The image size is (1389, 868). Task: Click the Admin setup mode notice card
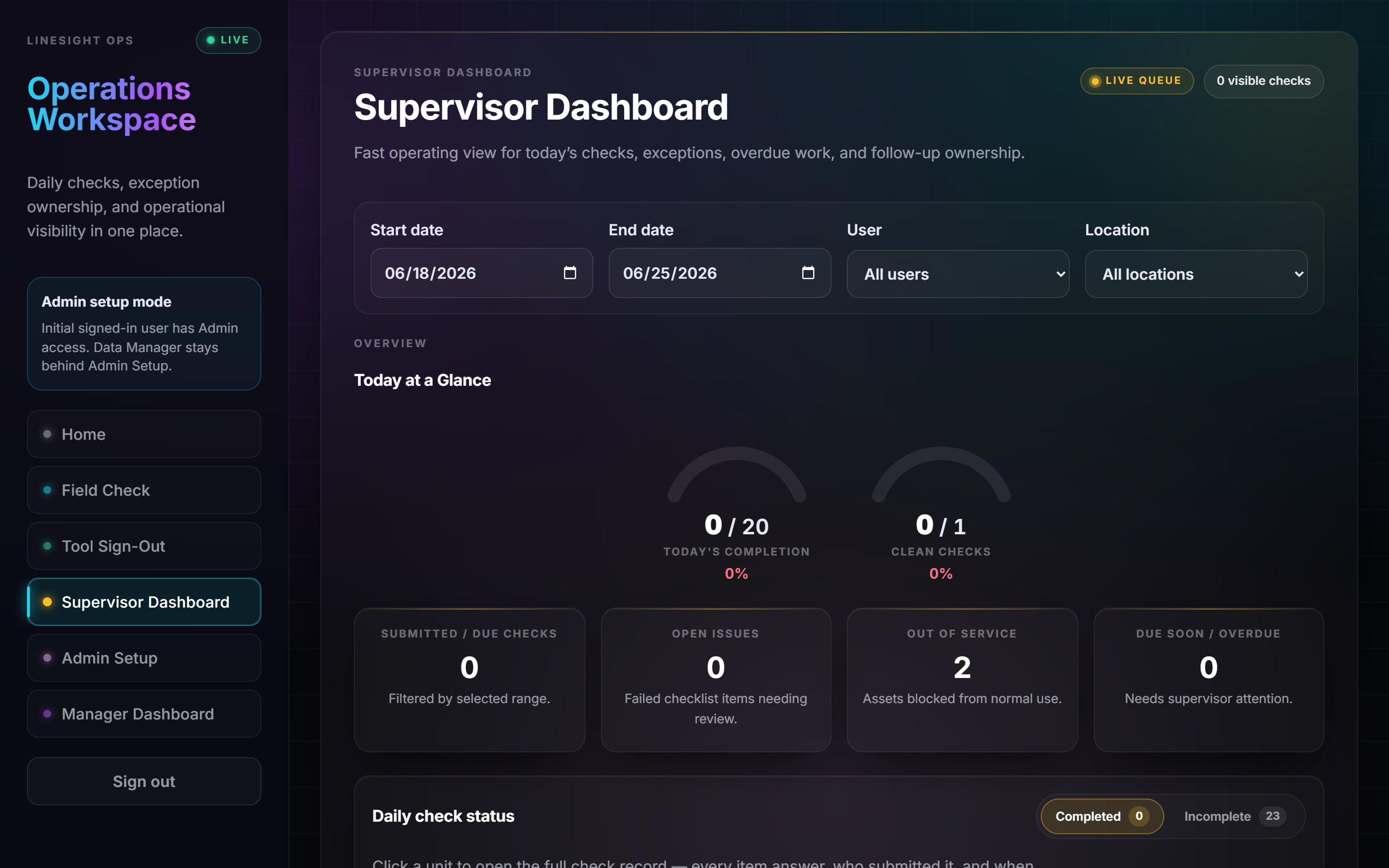144,334
